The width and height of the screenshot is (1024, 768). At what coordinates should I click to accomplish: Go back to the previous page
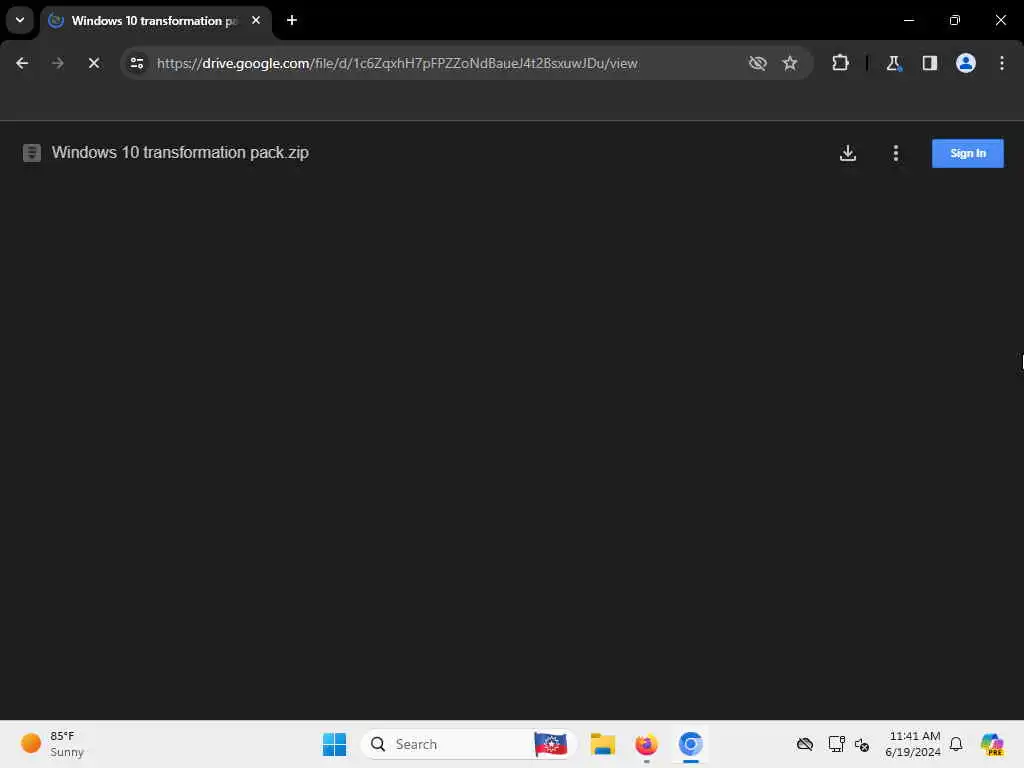point(22,63)
